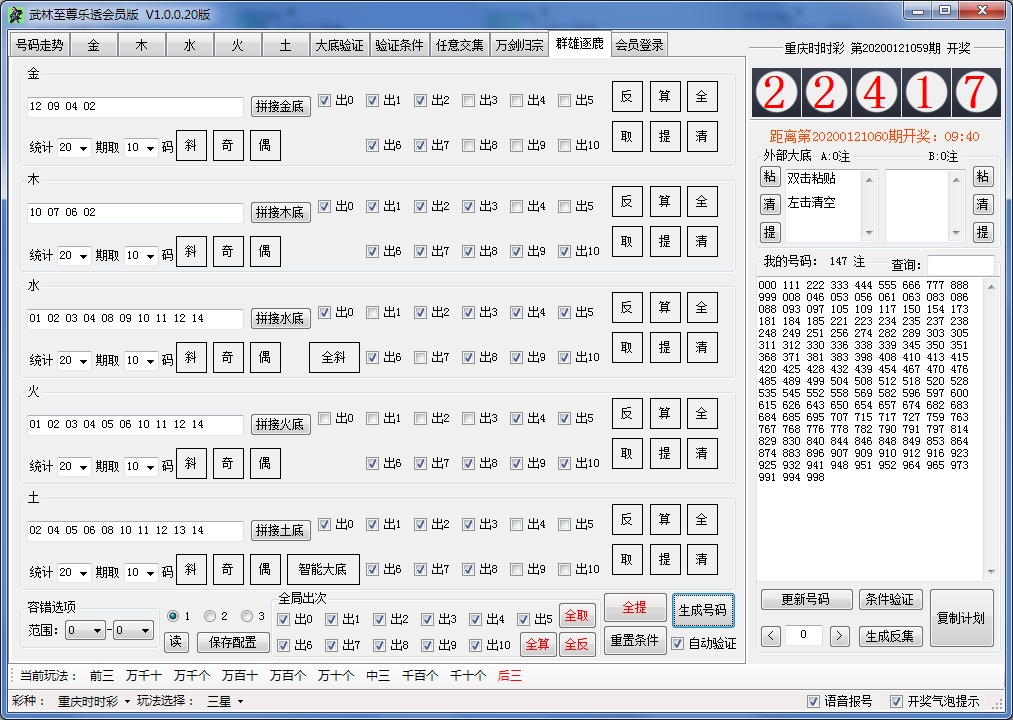Click the right arrow next to the 0 field
This screenshot has width=1013, height=720.
[840, 636]
